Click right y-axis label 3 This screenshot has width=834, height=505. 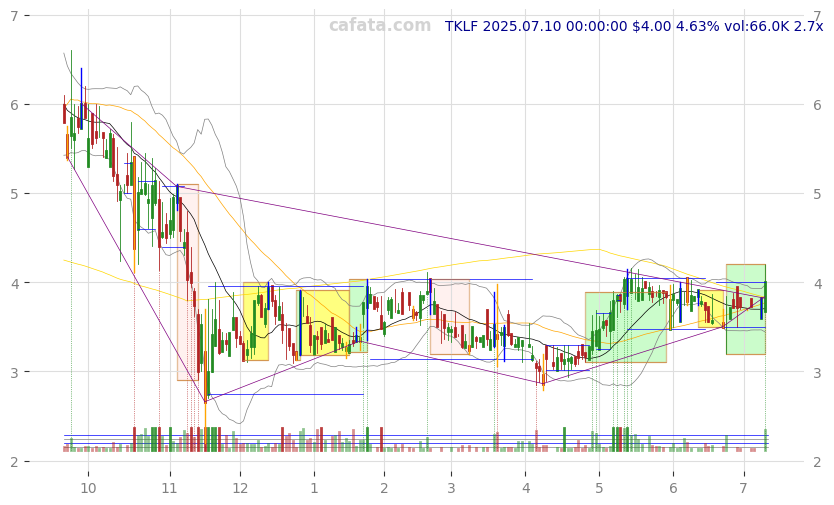[x=818, y=372]
